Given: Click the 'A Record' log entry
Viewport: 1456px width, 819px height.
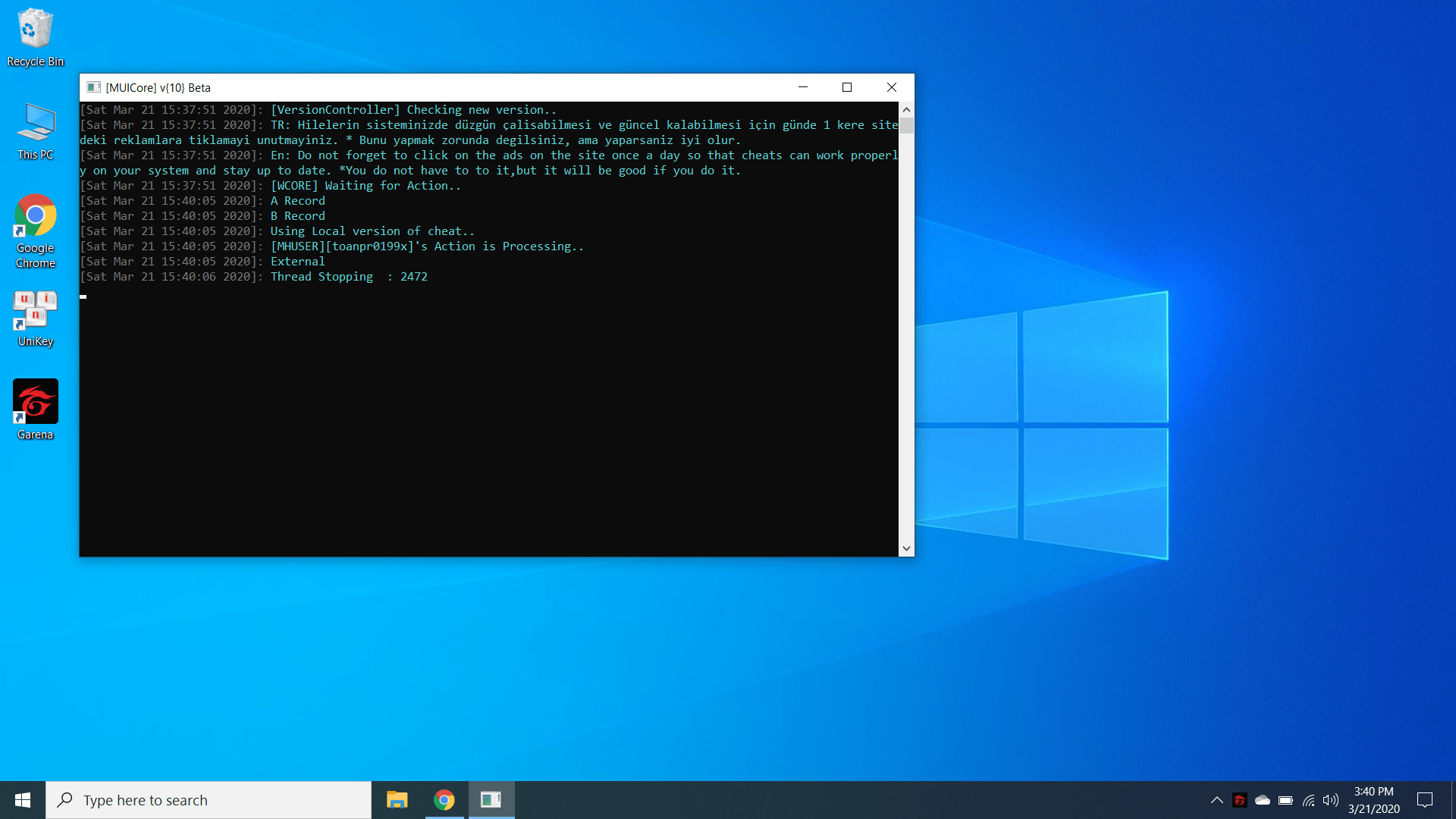Looking at the screenshot, I should click(x=298, y=201).
